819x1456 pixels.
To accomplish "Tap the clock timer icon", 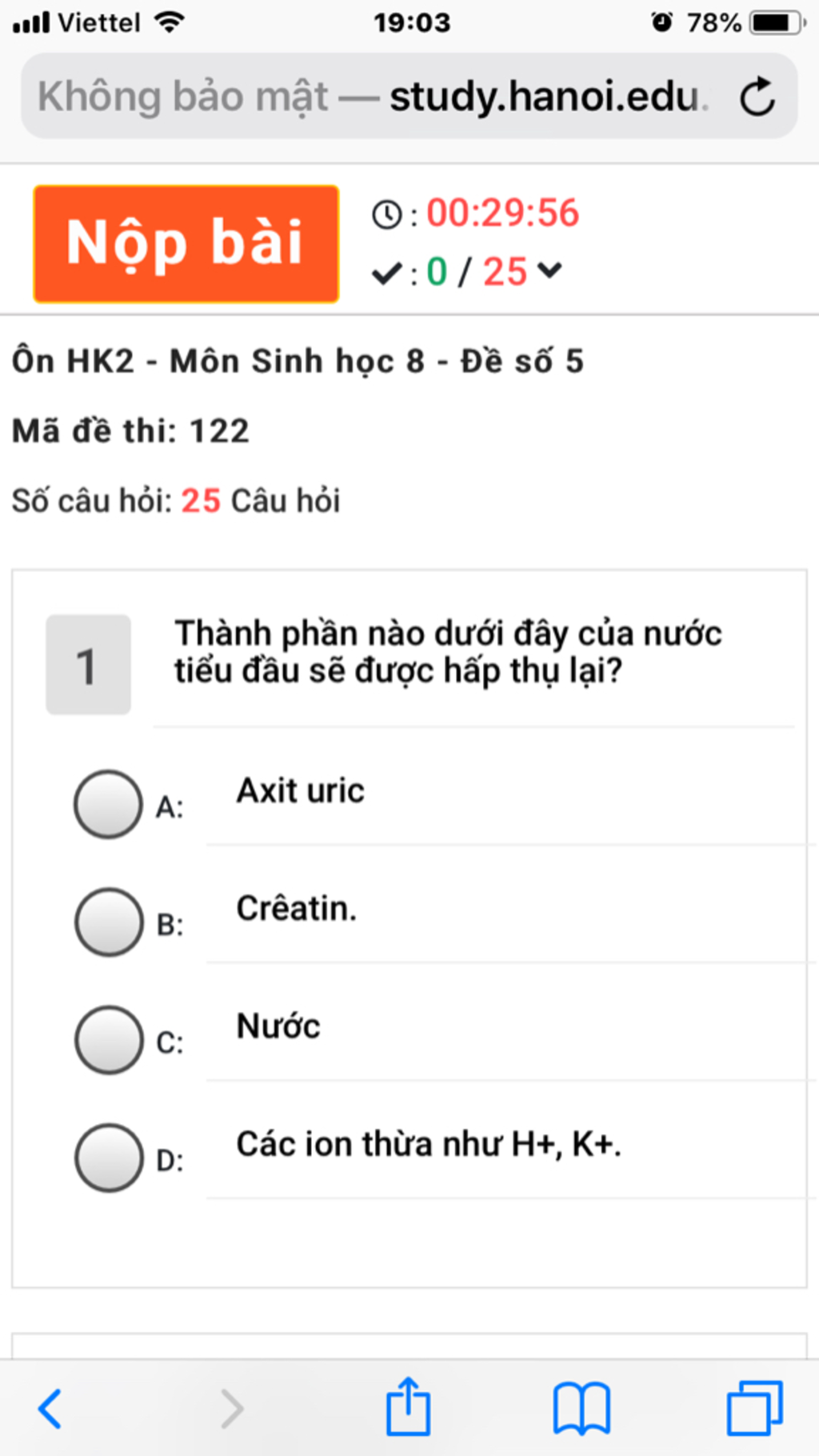I will pos(387,214).
